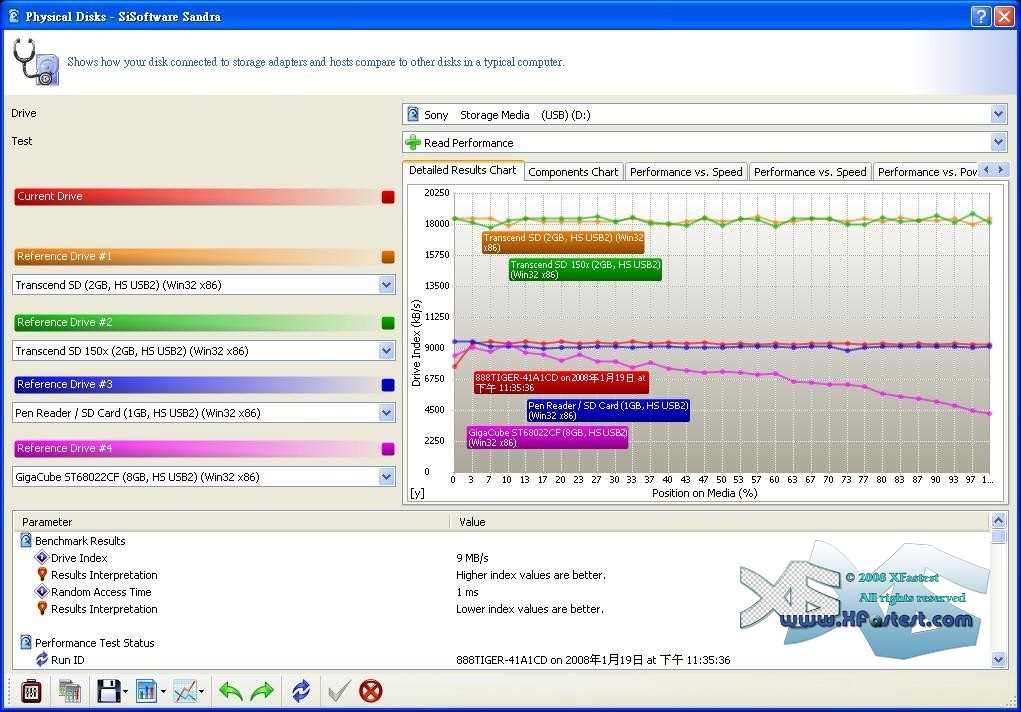Open the help question mark button
Screen dimensions: 1021x712
click(x=981, y=16)
